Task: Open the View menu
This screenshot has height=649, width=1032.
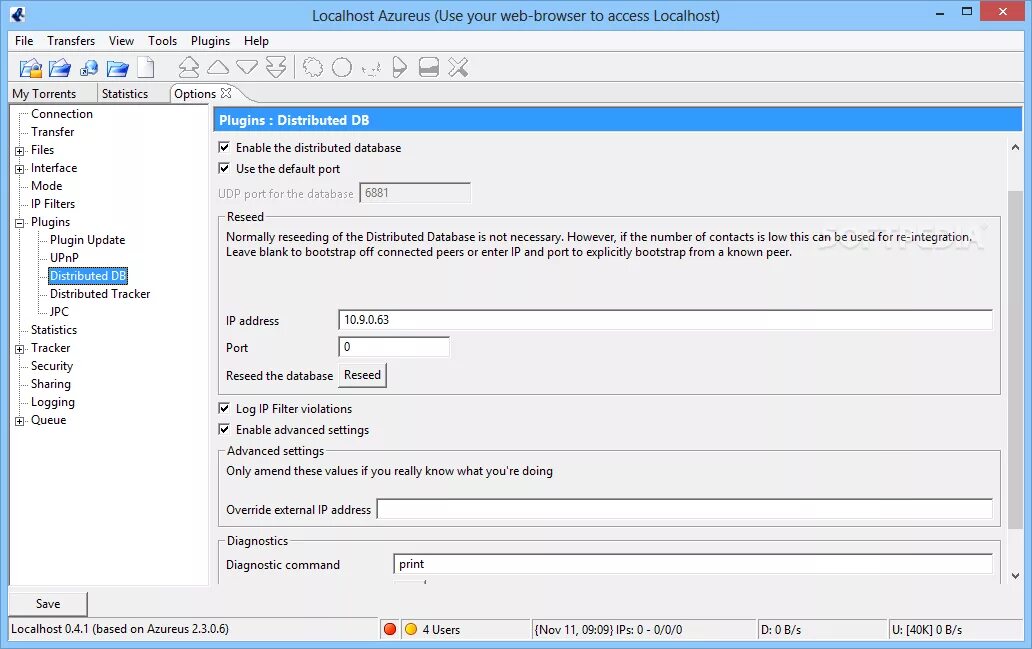Action: [x=121, y=41]
